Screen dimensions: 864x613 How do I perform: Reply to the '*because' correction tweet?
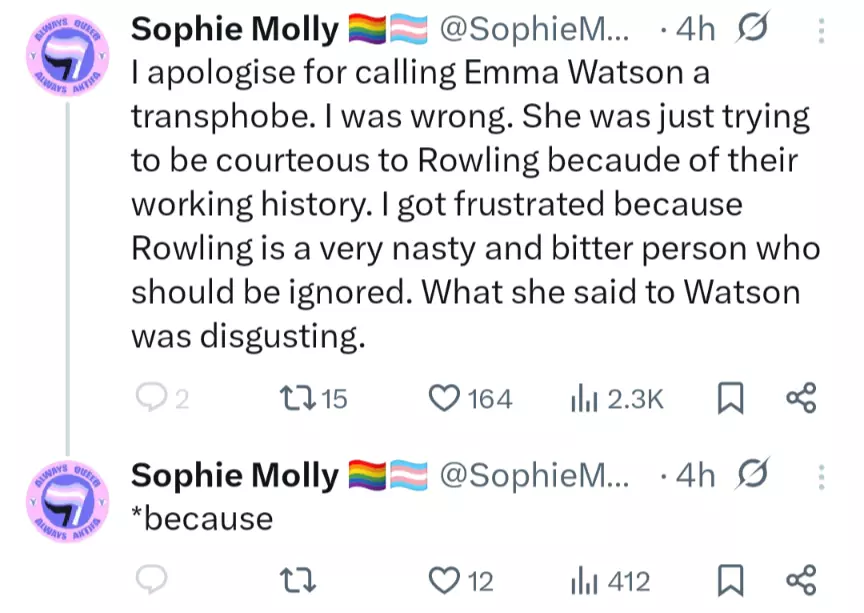(x=152, y=580)
